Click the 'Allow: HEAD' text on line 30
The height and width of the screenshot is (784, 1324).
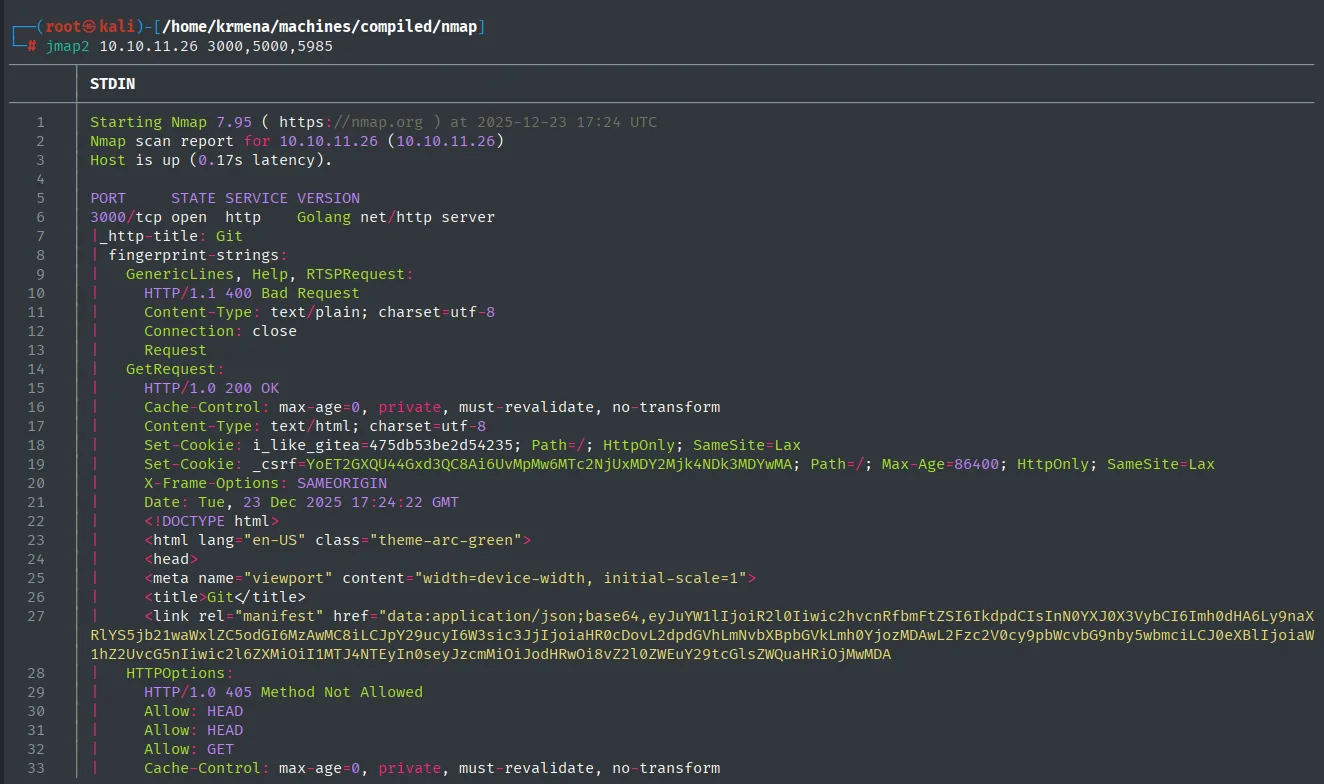[x=194, y=711]
